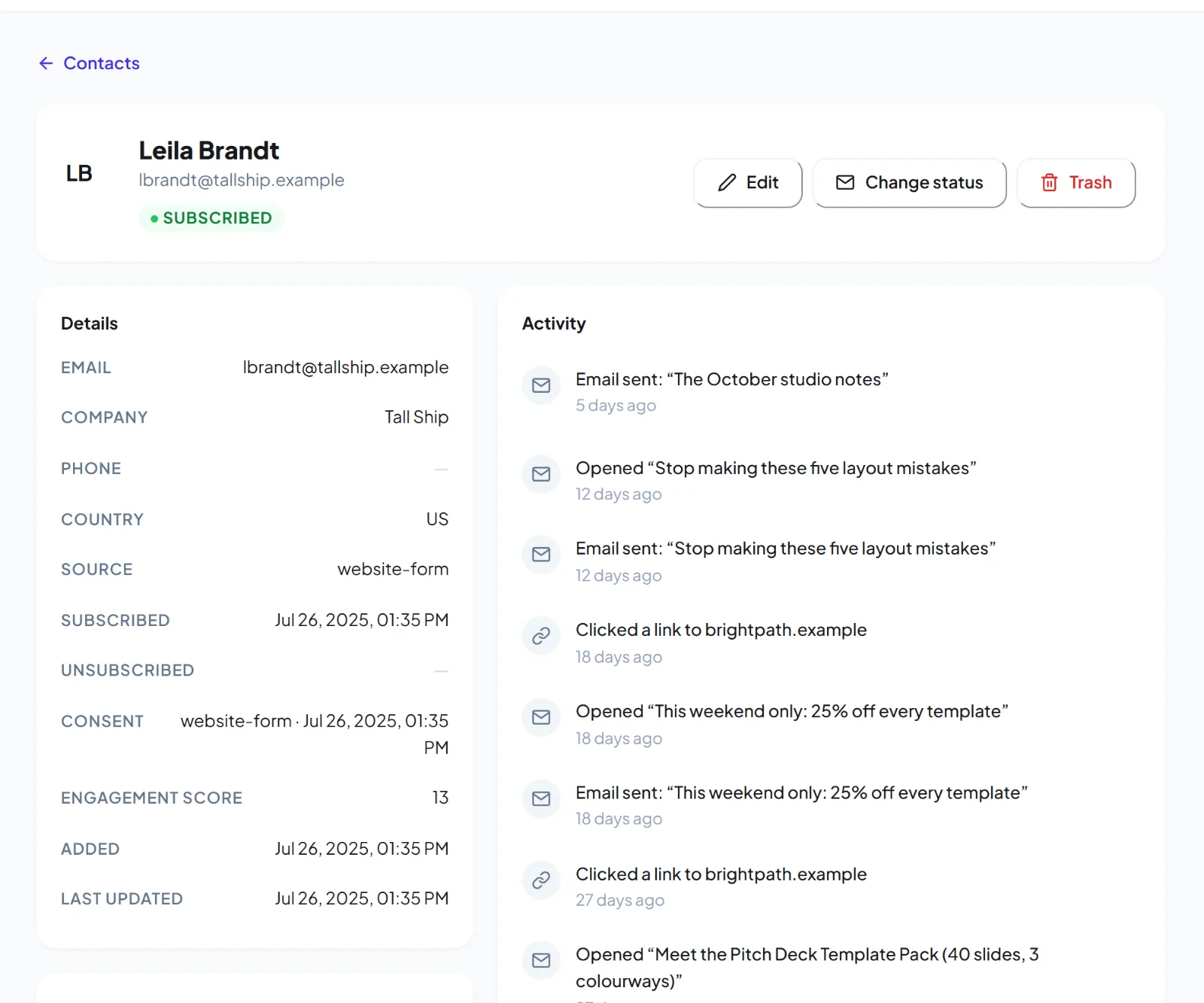The height and width of the screenshot is (1003, 1204).
Task: Go back to Contacts list
Action: [90, 63]
